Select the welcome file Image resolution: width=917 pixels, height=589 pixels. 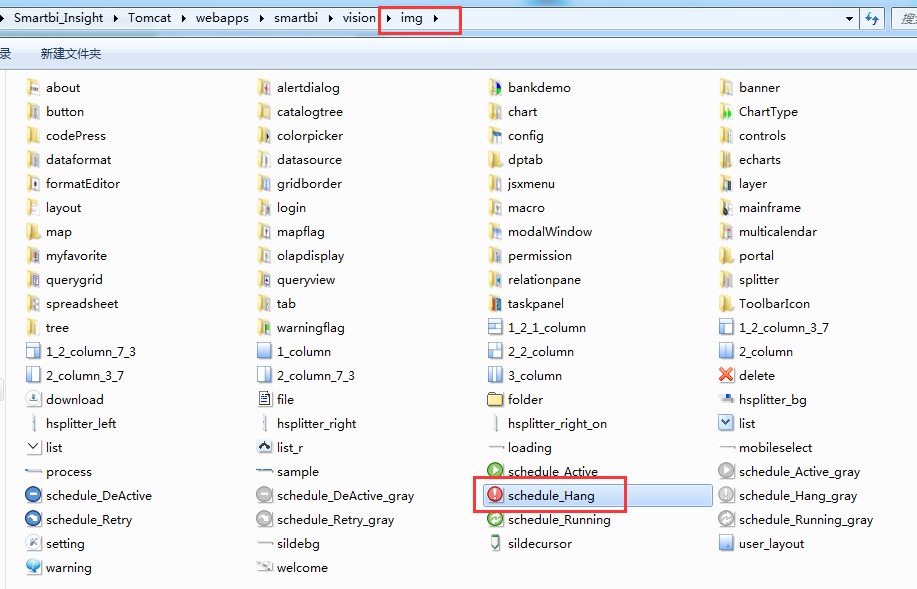(x=292, y=567)
